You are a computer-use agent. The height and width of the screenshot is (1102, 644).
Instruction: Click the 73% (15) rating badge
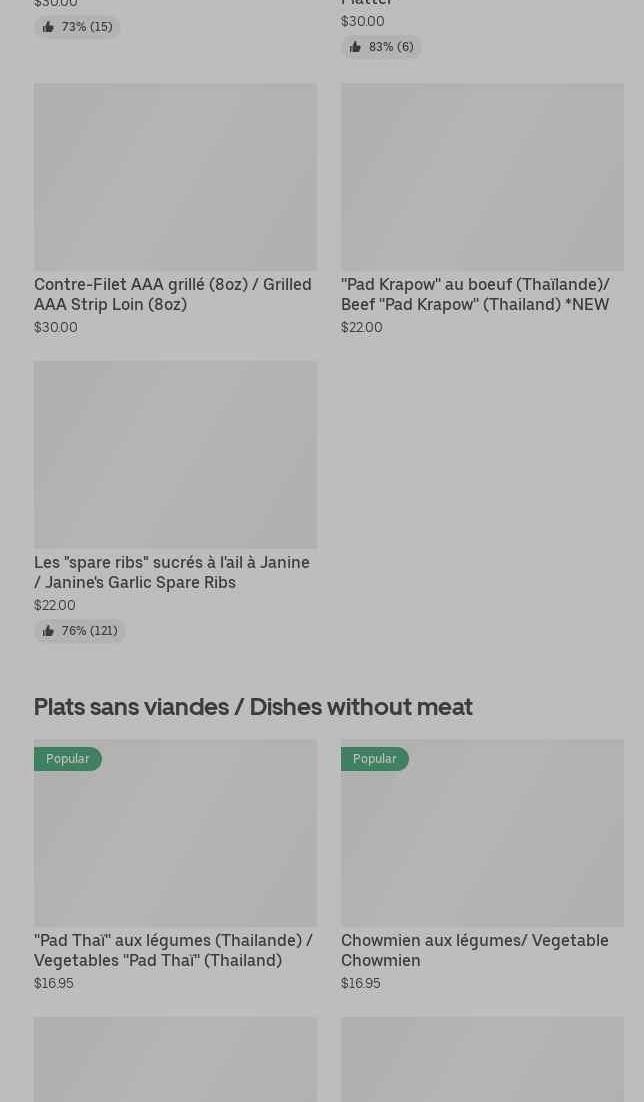pyautogui.click(x=78, y=27)
